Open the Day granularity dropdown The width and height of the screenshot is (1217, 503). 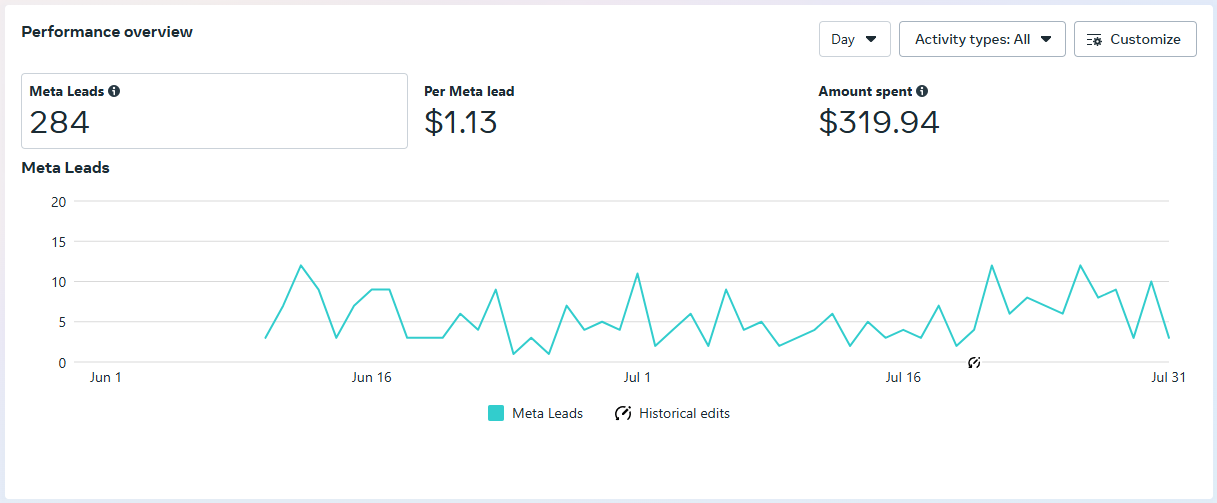(854, 39)
